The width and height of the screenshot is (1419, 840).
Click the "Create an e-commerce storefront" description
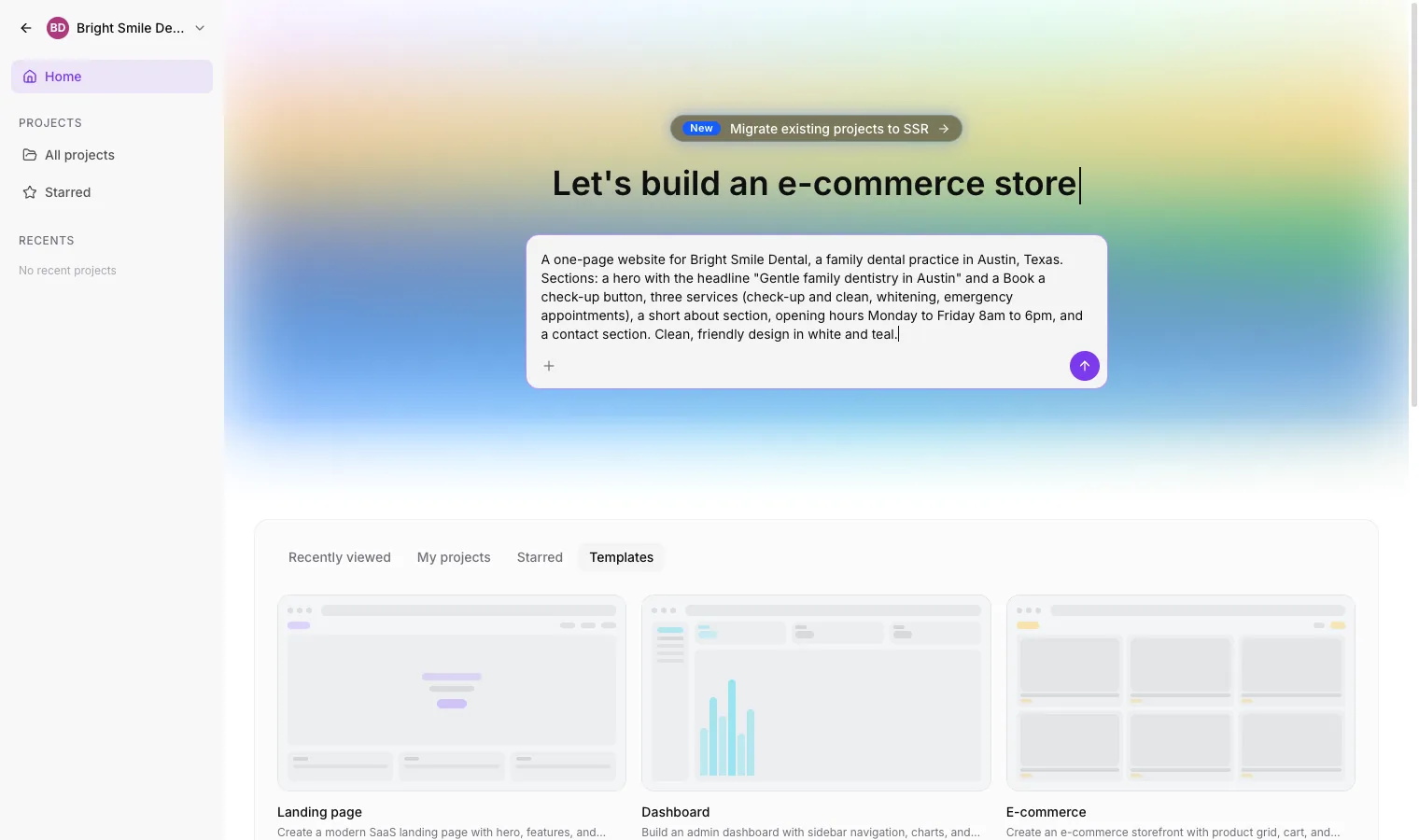tap(1173, 833)
